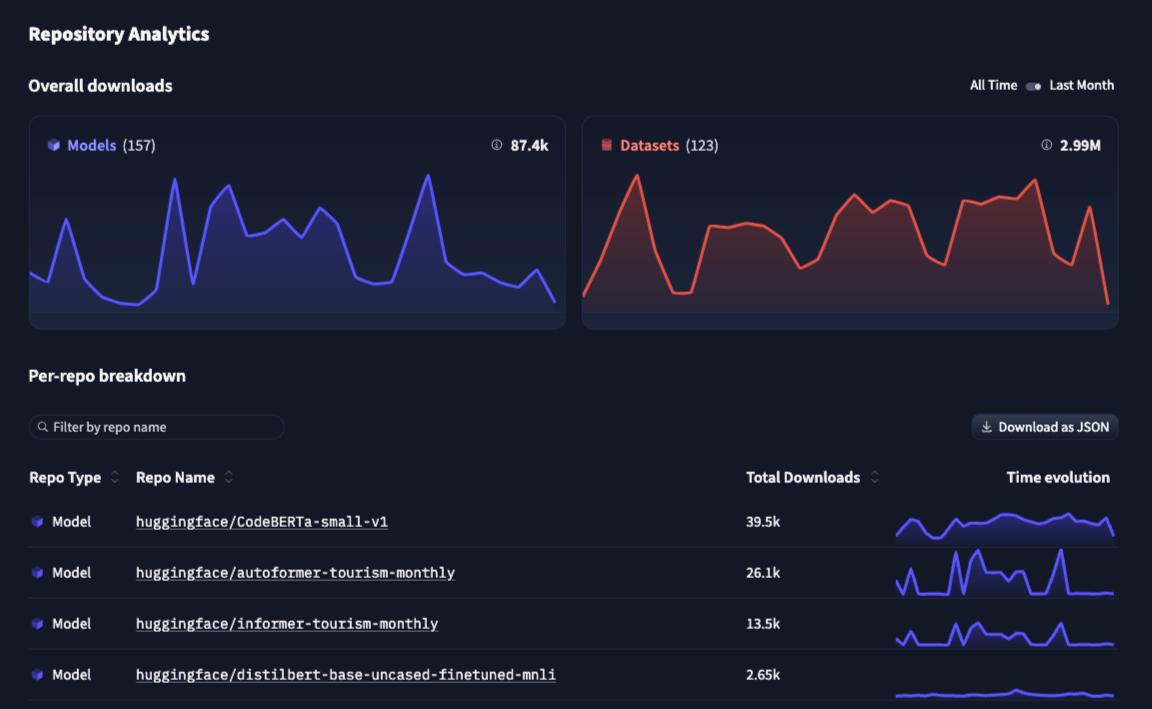1152x709 pixels.
Task: Click the Models downloads sparkline chart
Action: pyautogui.click(x=297, y=240)
